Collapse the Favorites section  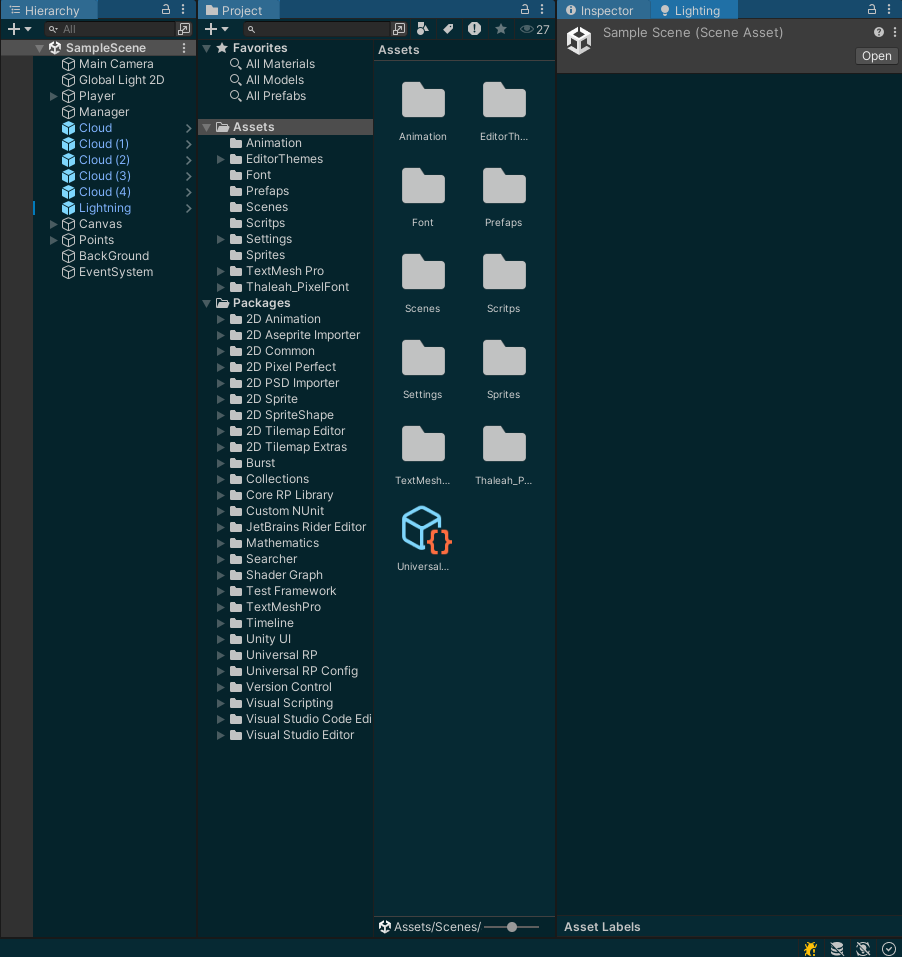[207, 48]
